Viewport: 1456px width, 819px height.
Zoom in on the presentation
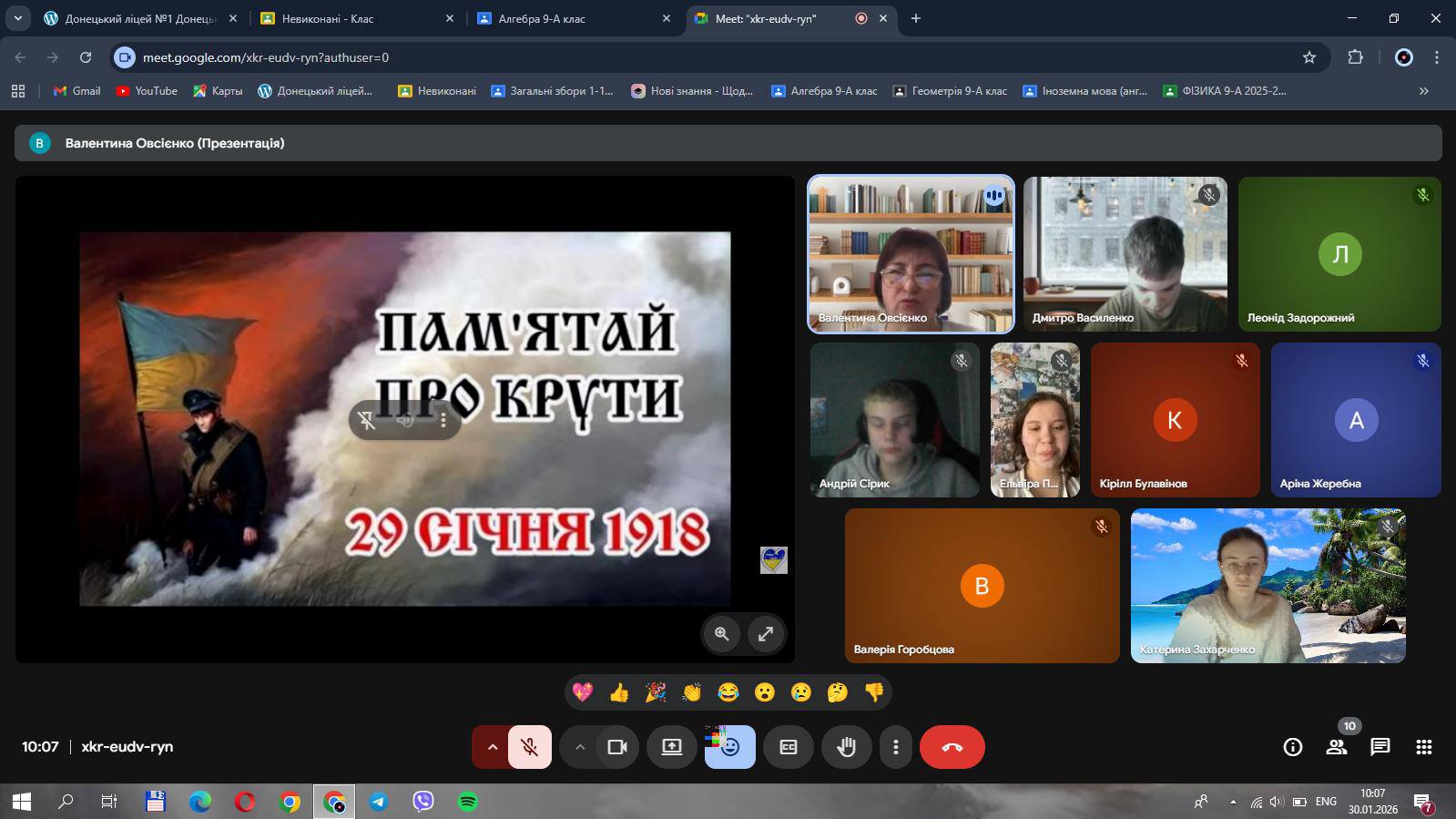(722, 634)
